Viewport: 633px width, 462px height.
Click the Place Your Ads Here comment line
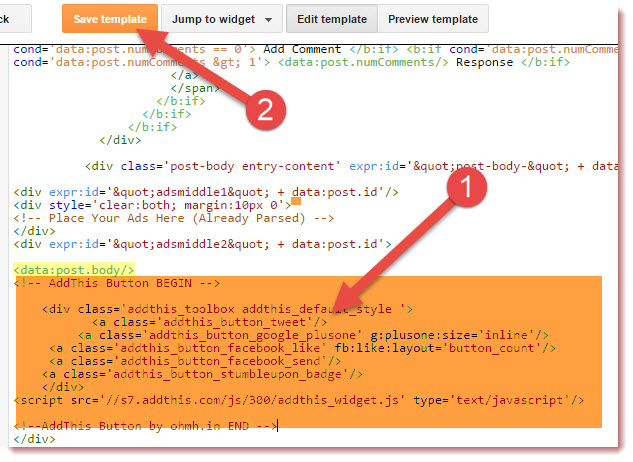coord(174,218)
